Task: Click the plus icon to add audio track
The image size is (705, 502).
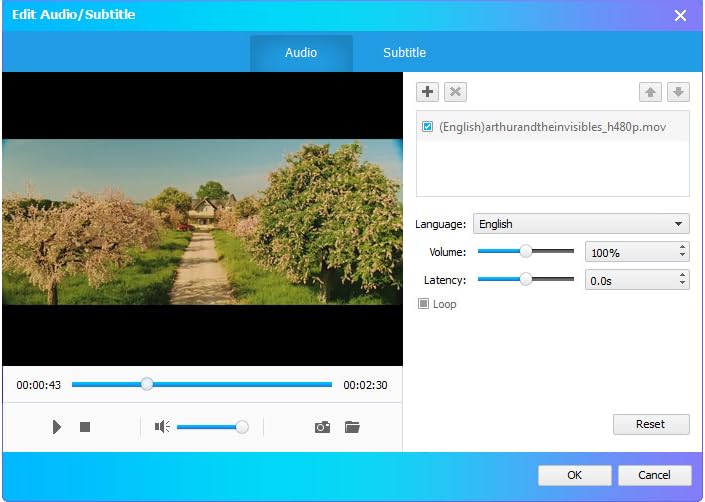Action: (428, 92)
